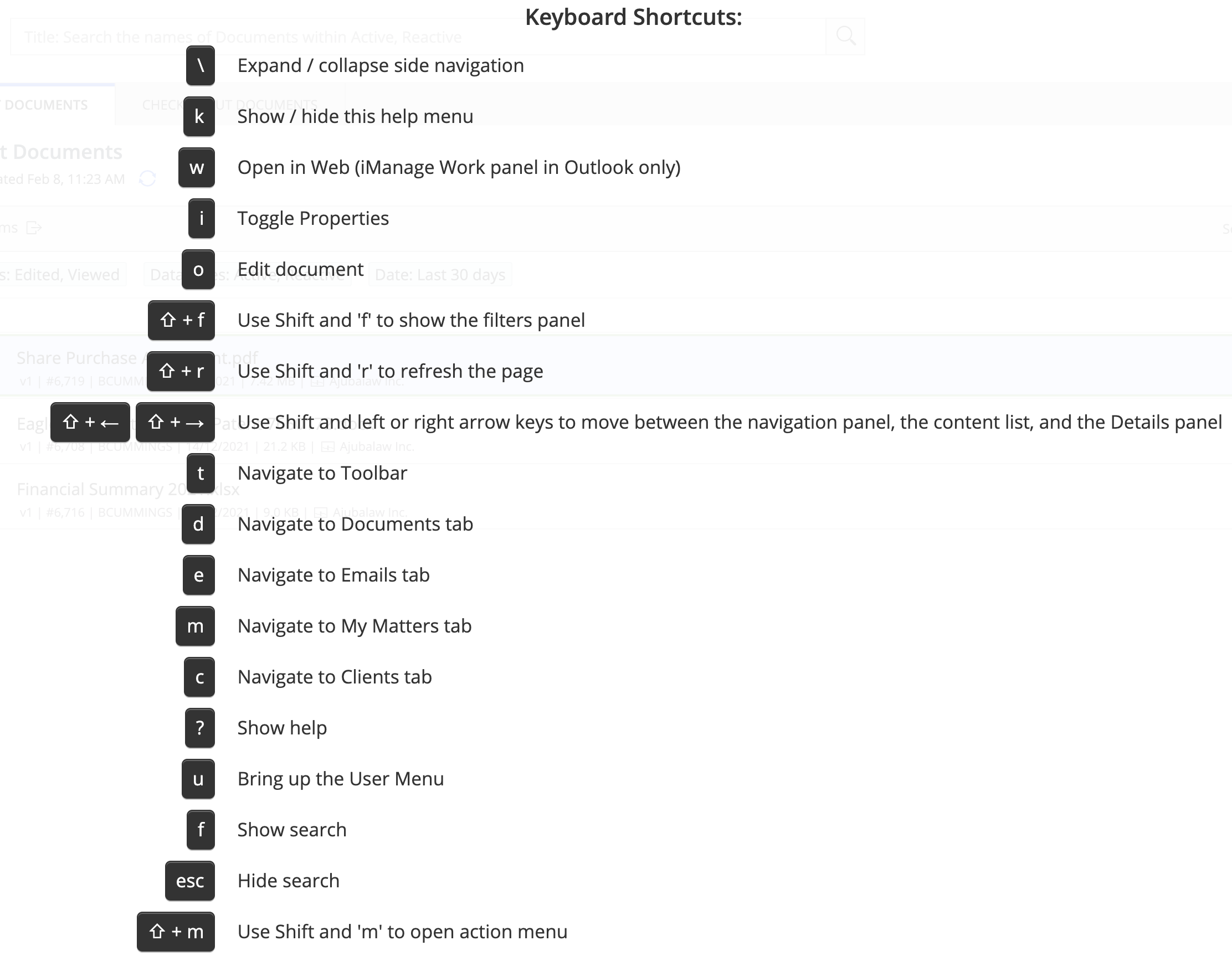Screen dimensions: 1232x956
Task: Click the magnifier search icon
Action: (x=845, y=37)
